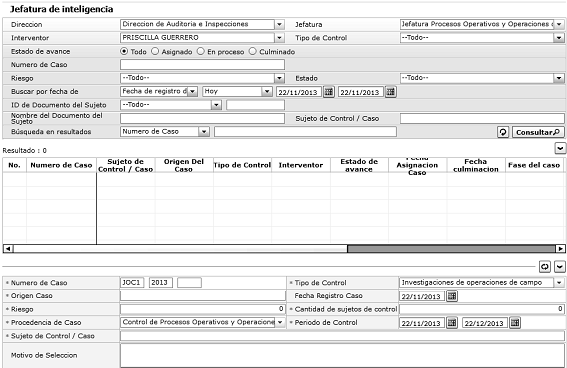Open ID de Documento del Sujeto dropdown

216,105
